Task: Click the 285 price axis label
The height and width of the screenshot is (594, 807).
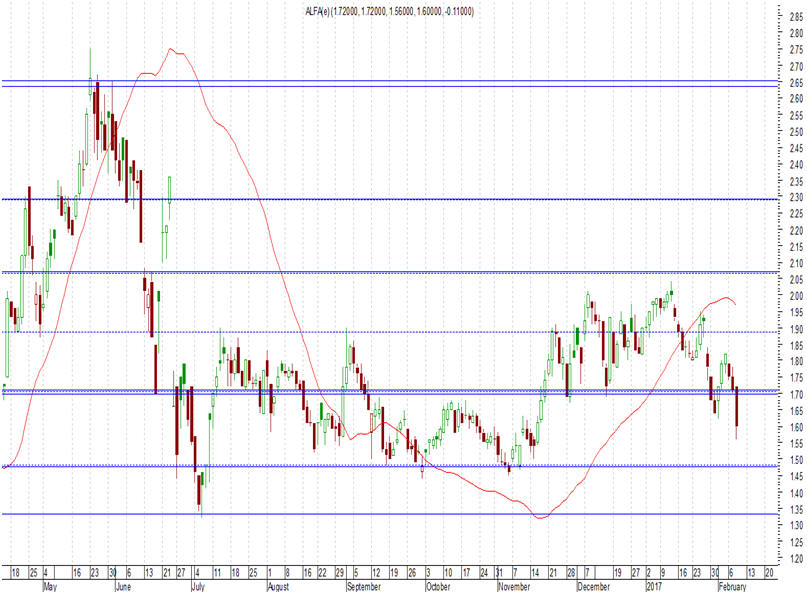Action: click(796, 17)
